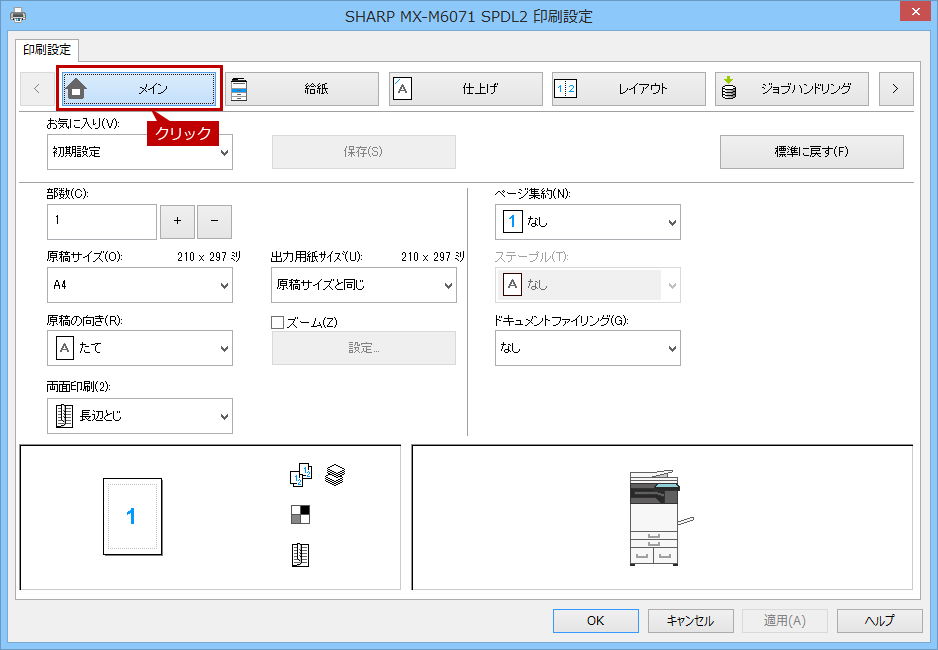
Task: Click the ズーム 設定... button
Action: (x=364, y=348)
